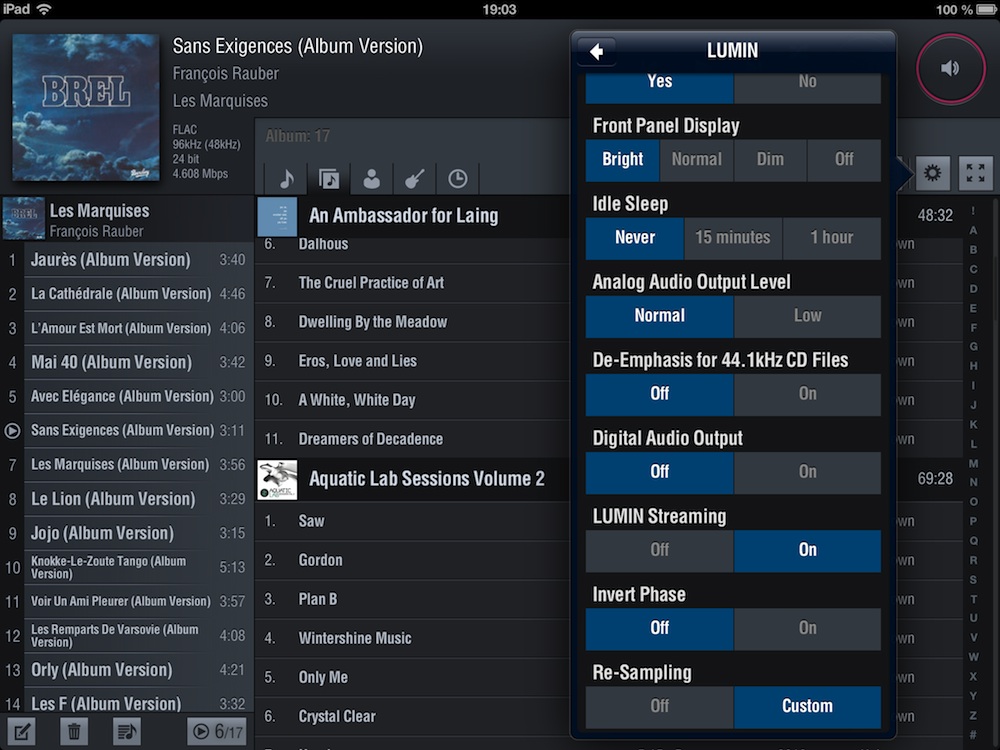
Task: Toggle fullscreen with the expand arrows icon
Action: coord(975,173)
